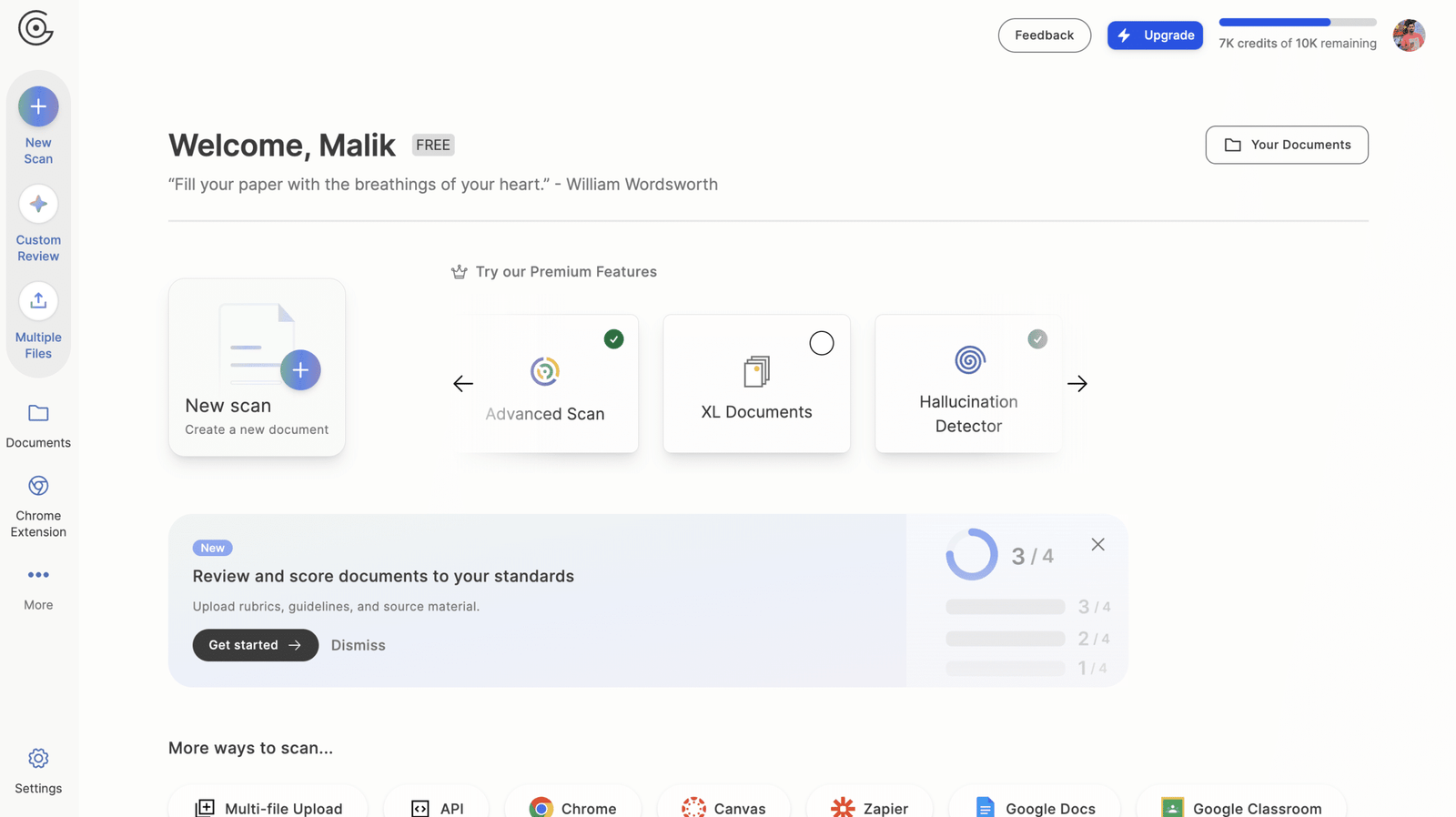Open Chrome Extension page in sidebar
This screenshot has width=1456, height=817.
coord(38,506)
